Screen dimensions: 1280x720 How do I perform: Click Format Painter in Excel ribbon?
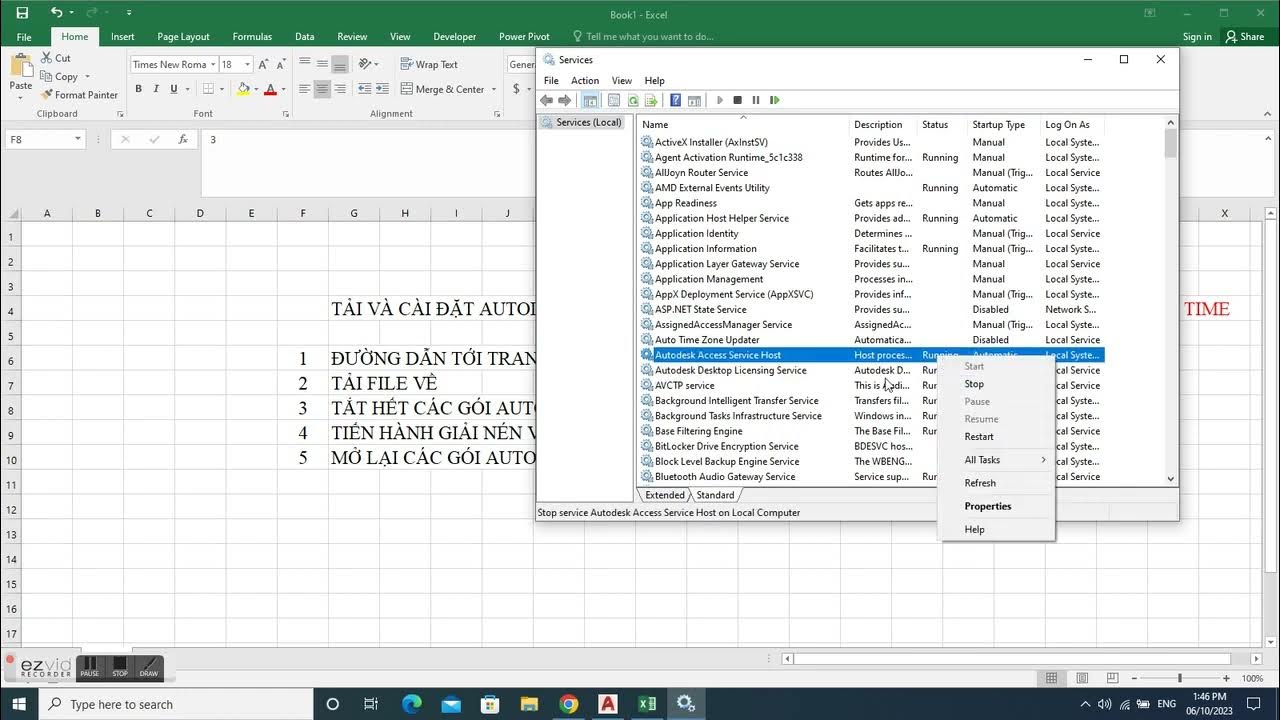[x=79, y=95]
